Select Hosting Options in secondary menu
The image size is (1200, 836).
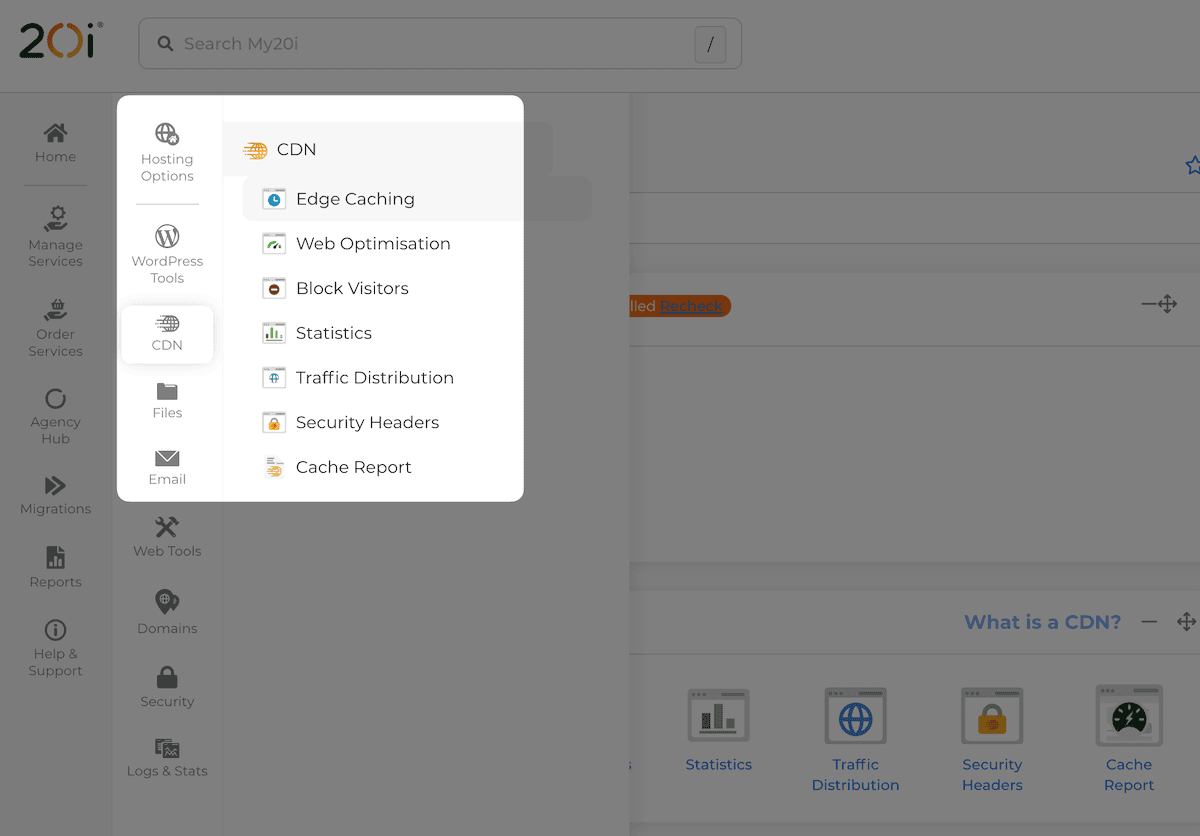coord(167,153)
